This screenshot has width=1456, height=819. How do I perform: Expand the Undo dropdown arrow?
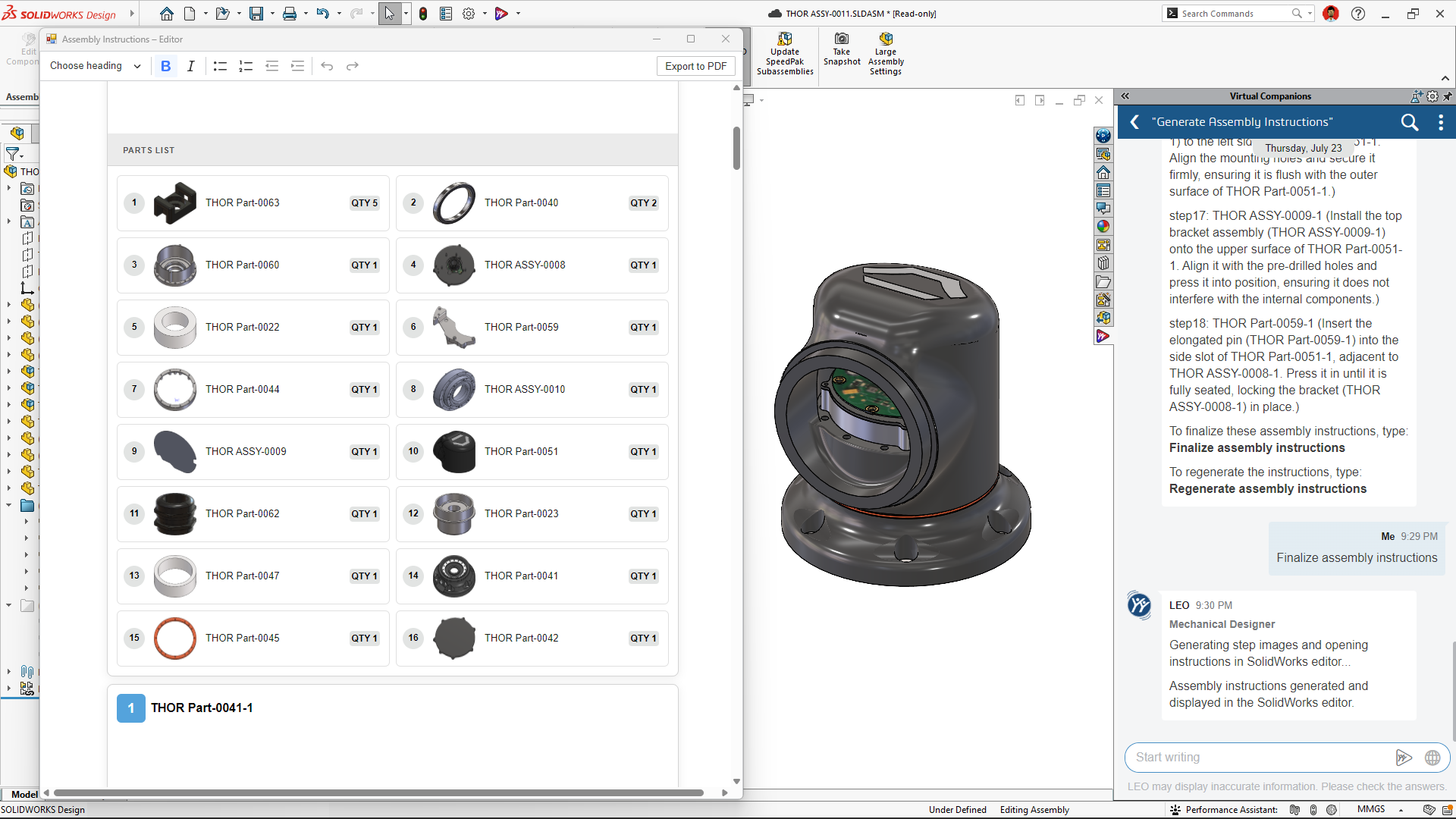pyautogui.click(x=338, y=14)
